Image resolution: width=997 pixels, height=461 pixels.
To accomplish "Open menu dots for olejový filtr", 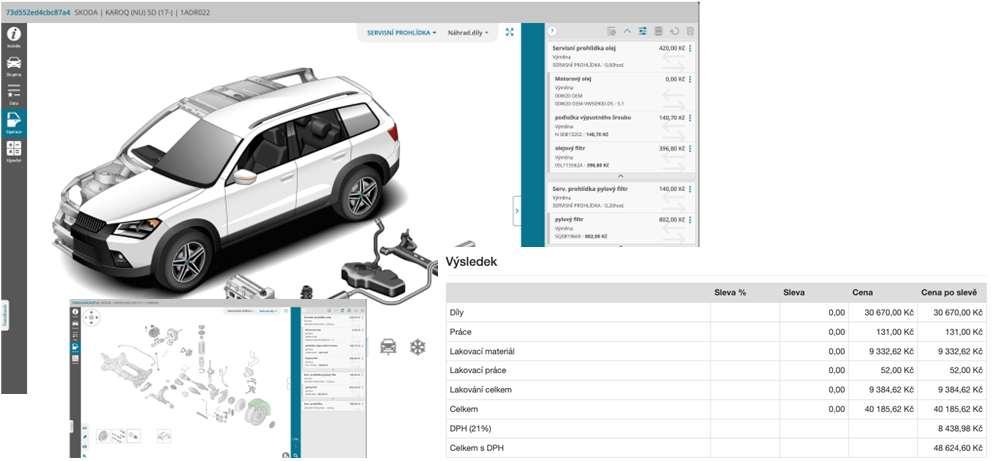I will 691,148.
